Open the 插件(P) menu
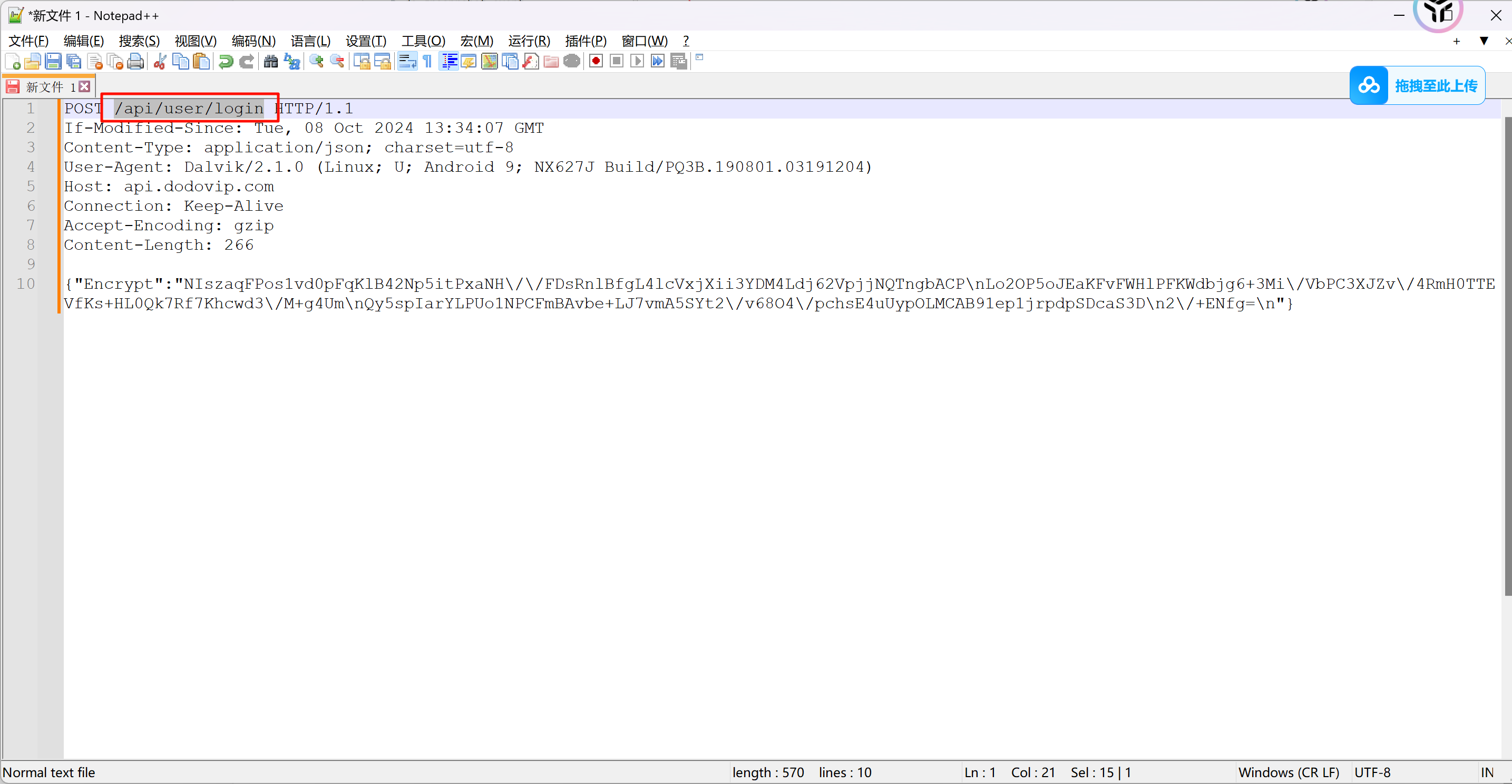The height and width of the screenshot is (784, 1512). [x=585, y=41]
